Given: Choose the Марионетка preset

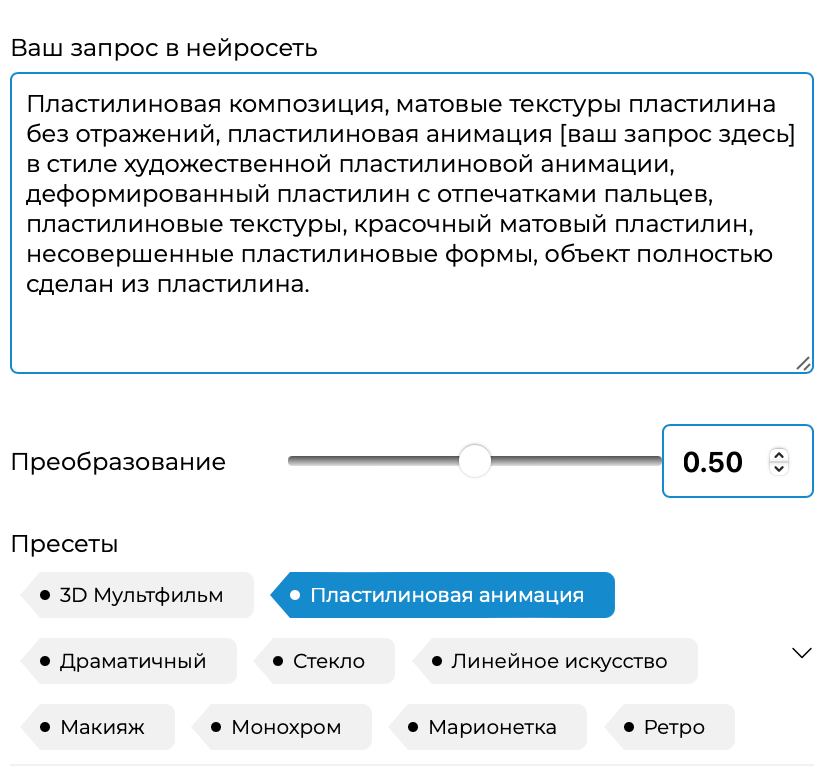Looking at the screenshot, I should 491,727.
